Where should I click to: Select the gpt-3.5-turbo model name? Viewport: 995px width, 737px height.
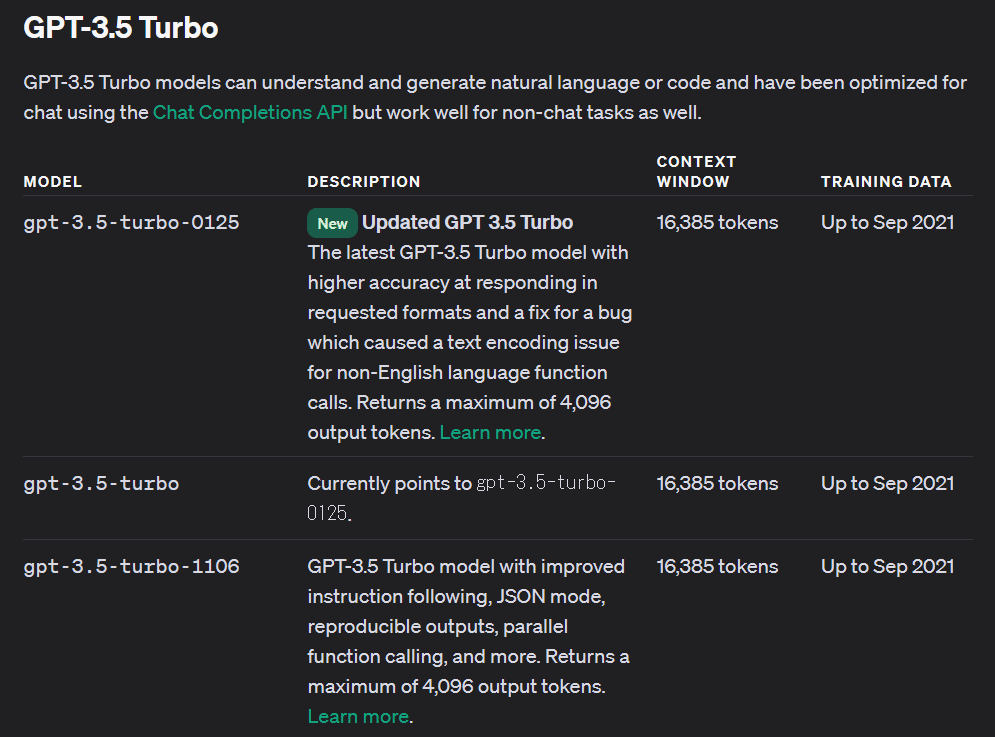(102, 483)
